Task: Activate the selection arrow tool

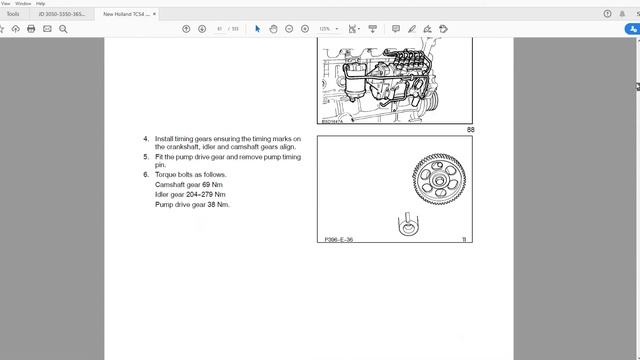Action: pos(257,29)
